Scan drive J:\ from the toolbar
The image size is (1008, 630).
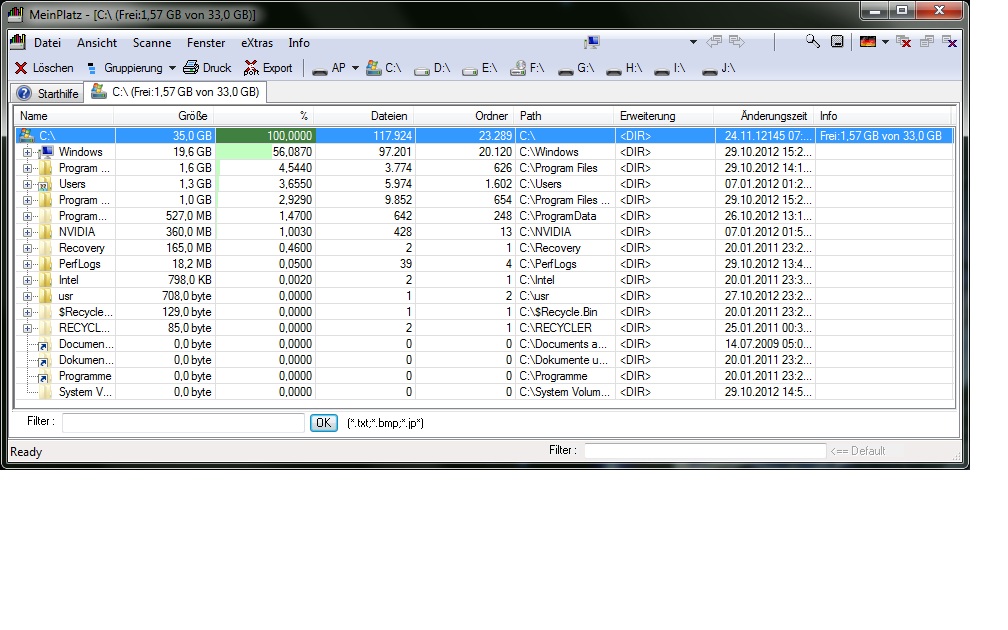coord(719,68)
